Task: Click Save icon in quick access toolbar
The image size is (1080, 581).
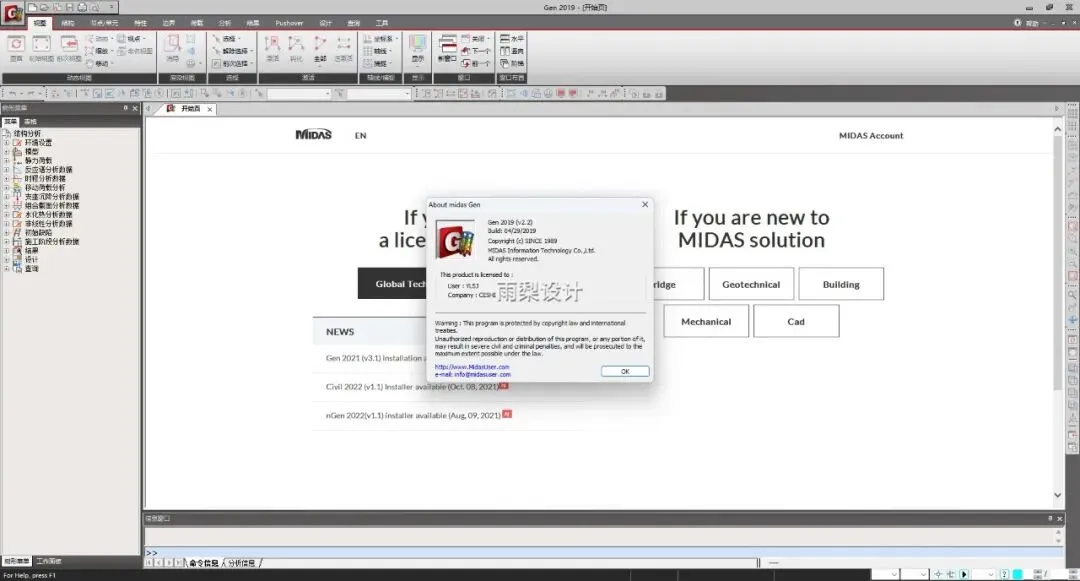Action: (x=69, y=7)
